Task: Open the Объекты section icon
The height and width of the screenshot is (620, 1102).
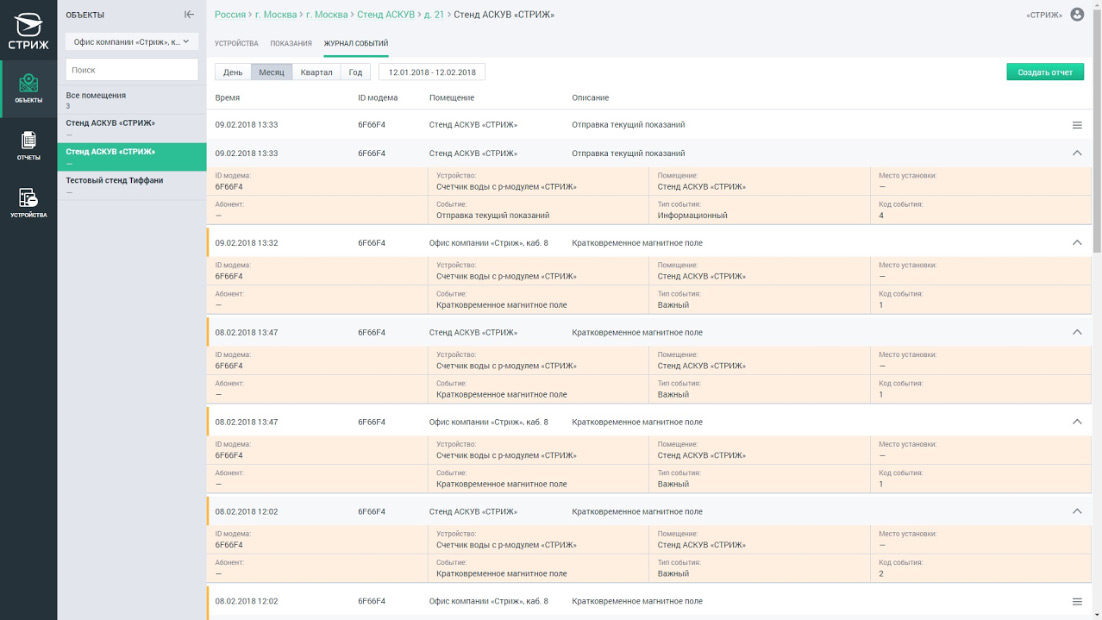Action: (28, 89)
